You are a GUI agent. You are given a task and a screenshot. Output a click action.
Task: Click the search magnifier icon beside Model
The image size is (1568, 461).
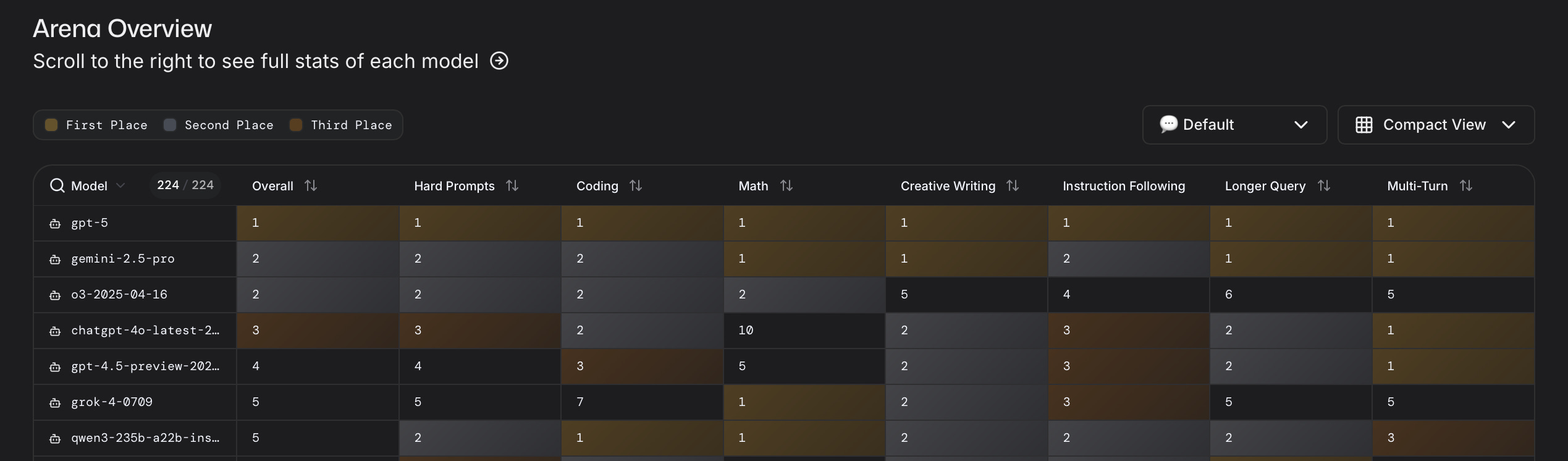57,185
